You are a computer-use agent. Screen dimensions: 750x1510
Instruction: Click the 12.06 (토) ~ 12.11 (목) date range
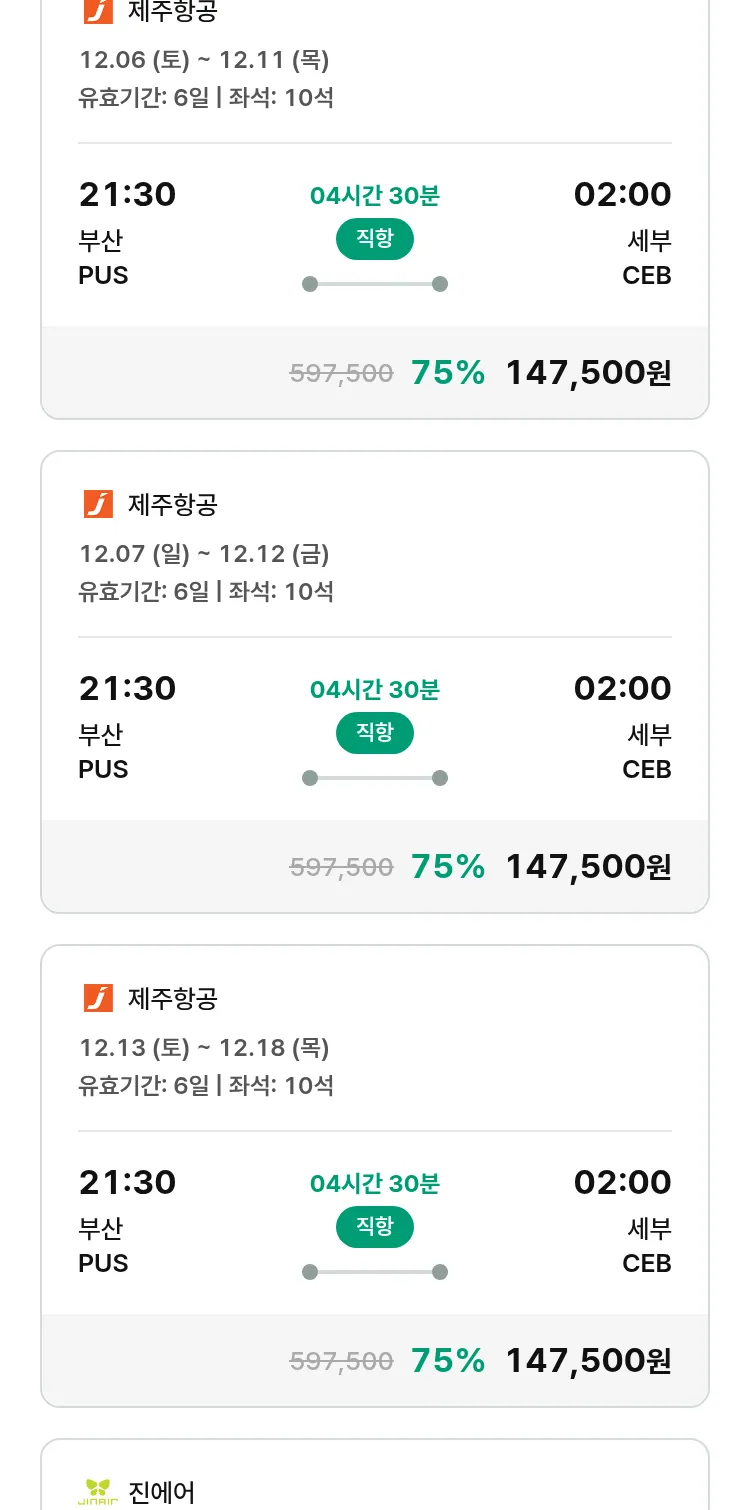click(204, 60)
